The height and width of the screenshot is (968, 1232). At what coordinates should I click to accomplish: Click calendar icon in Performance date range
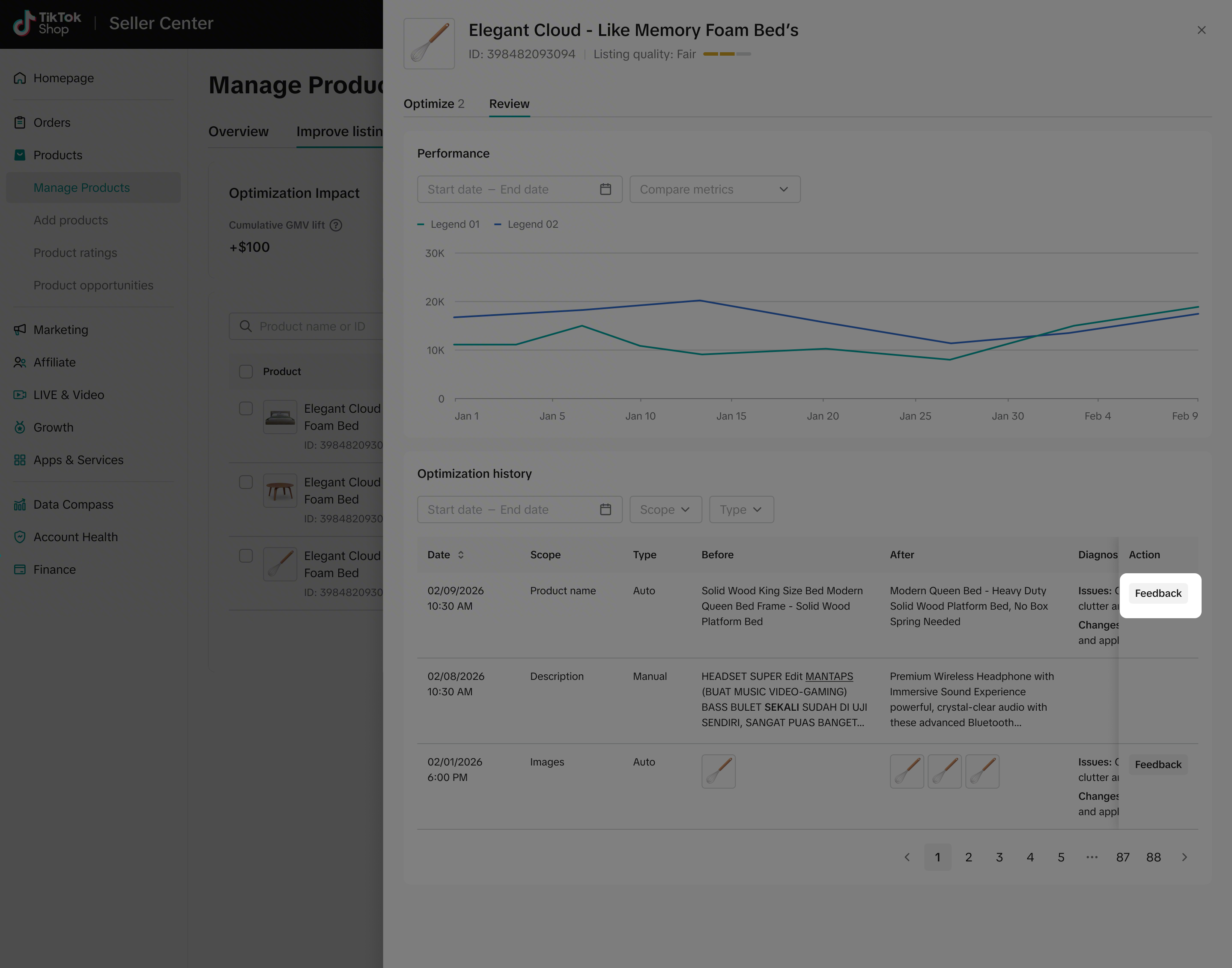pos(605,189)
